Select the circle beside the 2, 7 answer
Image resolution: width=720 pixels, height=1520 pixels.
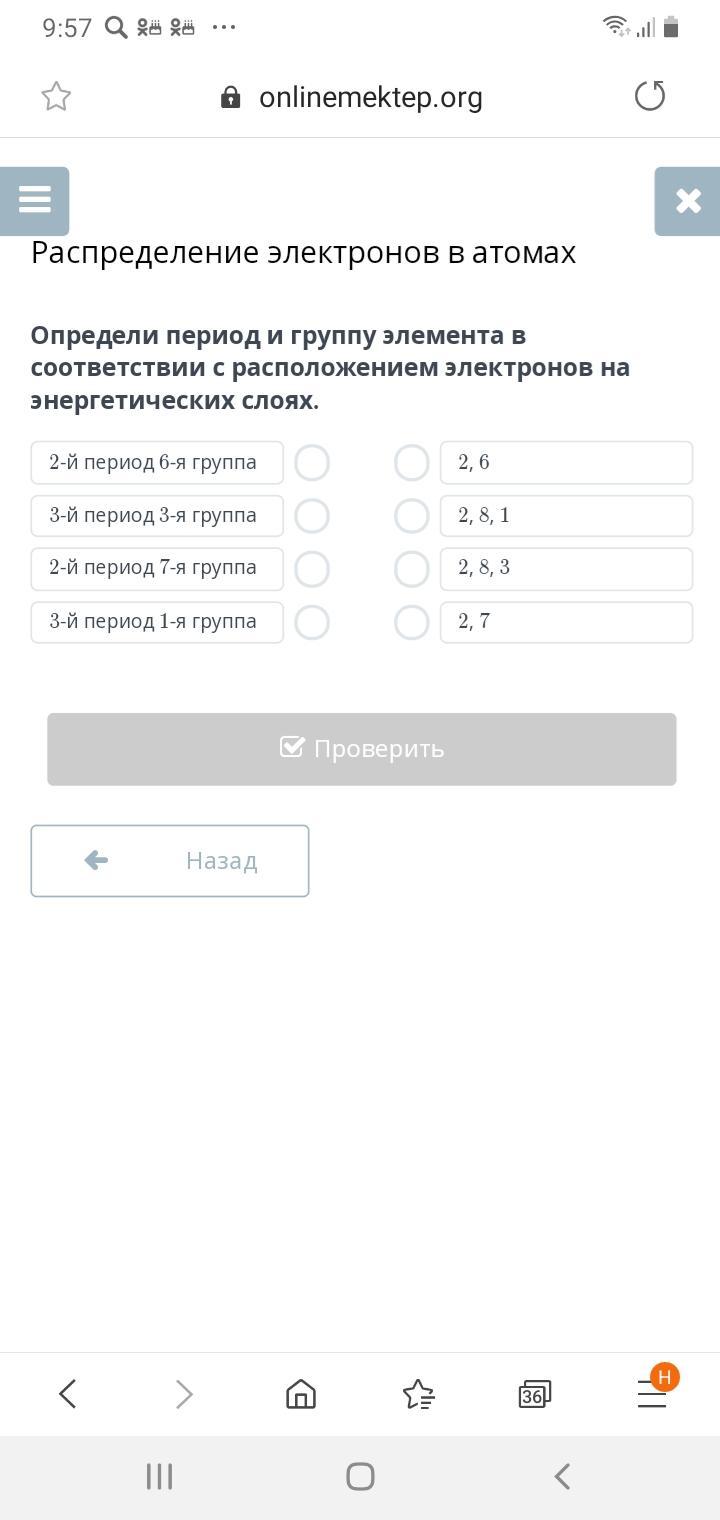[411, 622]
